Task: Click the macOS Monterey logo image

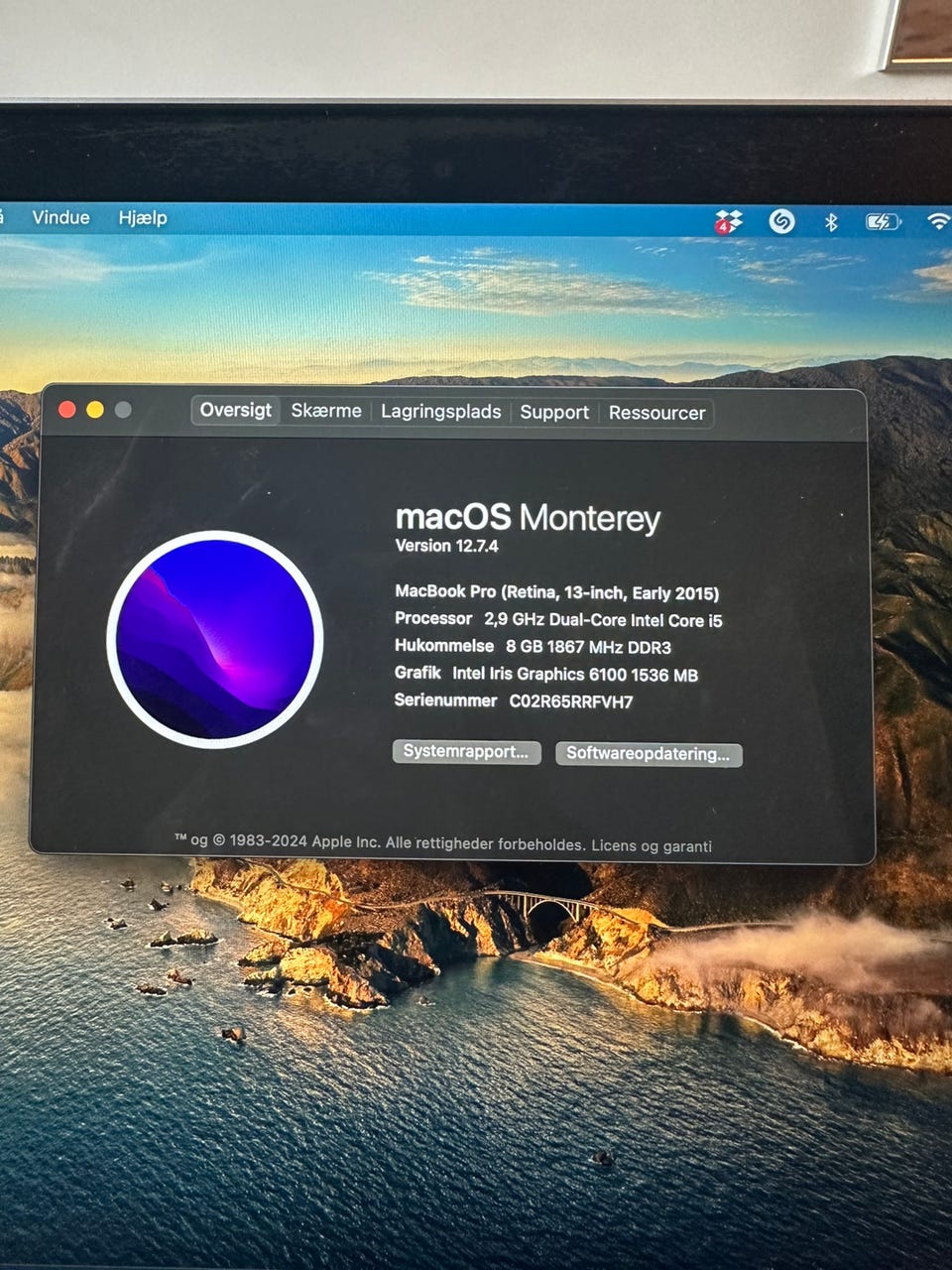Action: [x=215, y=640]
